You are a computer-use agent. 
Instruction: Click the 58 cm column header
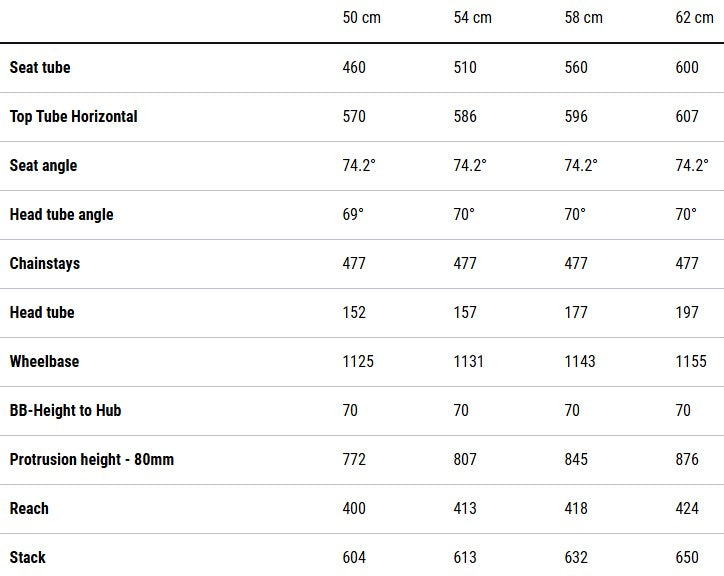point(583,18)
